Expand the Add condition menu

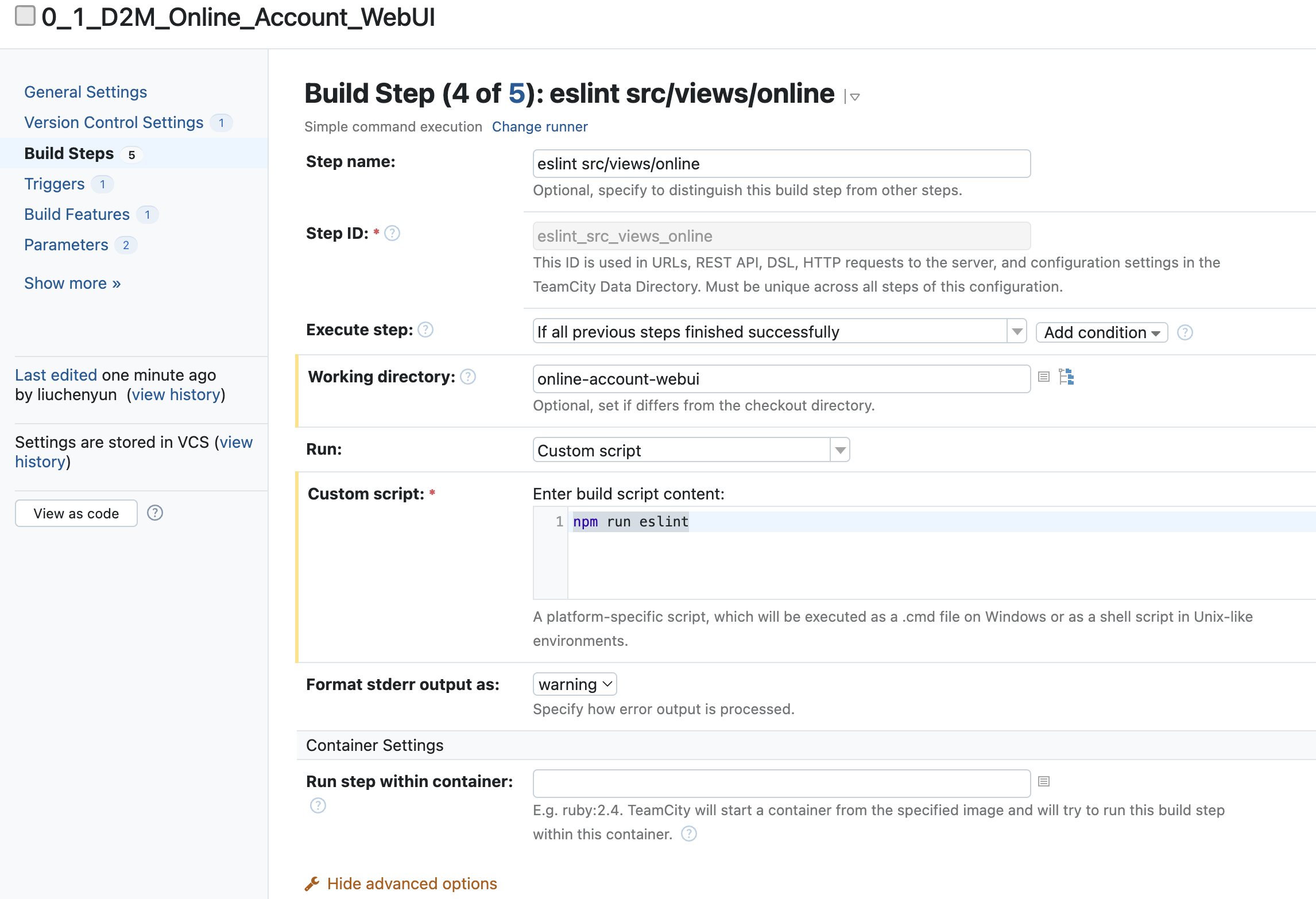click(x=1101, y=332)
